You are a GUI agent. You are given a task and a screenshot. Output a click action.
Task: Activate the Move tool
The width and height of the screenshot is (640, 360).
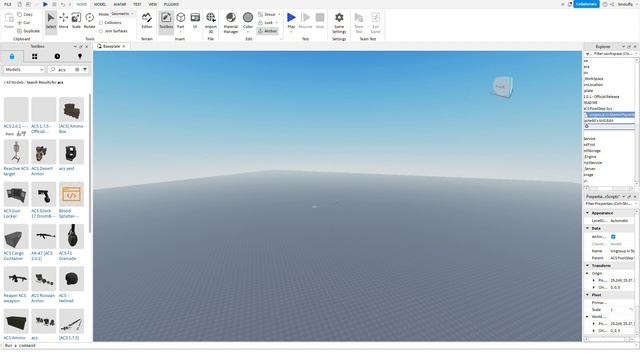coord(63,20)
